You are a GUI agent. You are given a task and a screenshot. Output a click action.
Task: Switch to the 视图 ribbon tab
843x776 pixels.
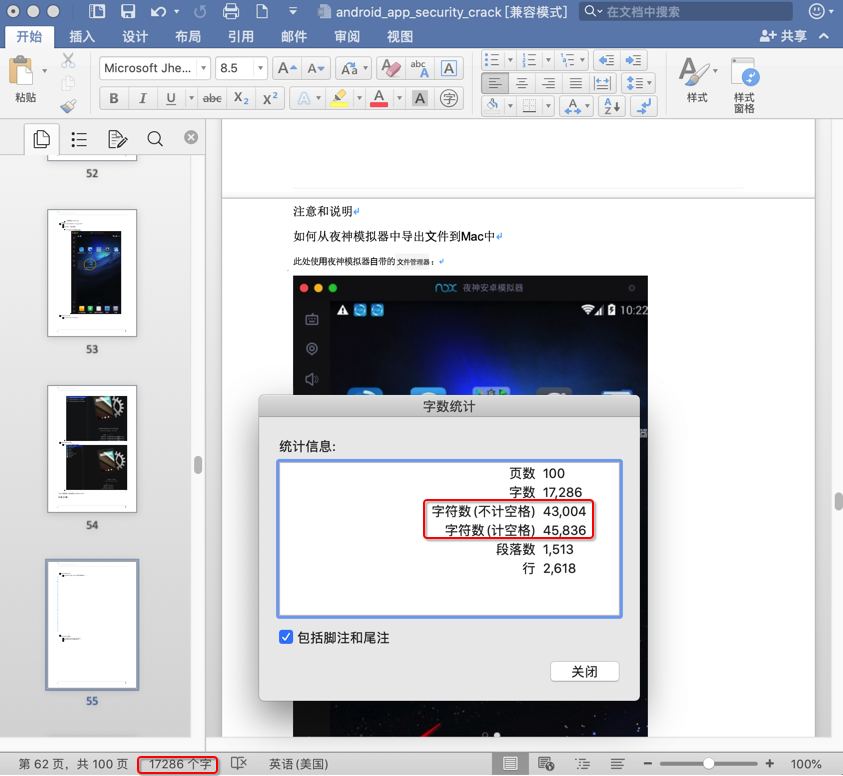coord(399,37)
